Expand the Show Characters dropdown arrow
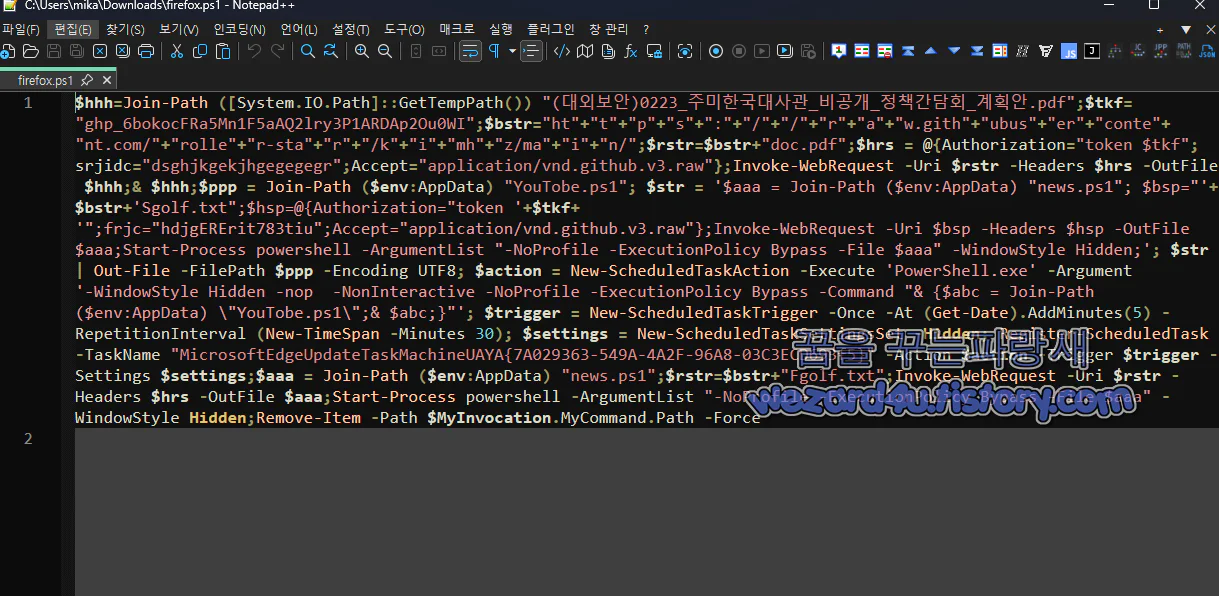1219x596 pixels. tap(512, 51)
